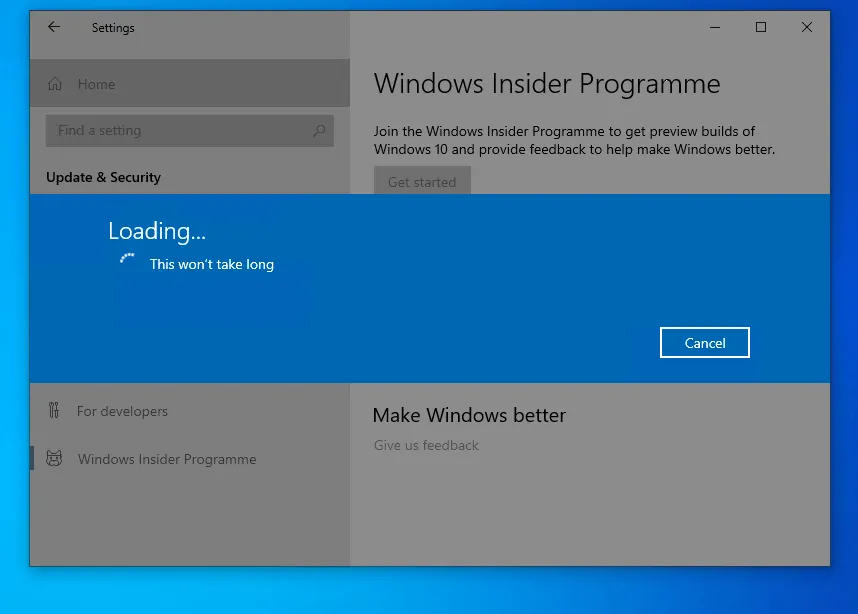The width and height of the screenshot is (858, 614).
Task: Click the Get started button
Action: 422,182
